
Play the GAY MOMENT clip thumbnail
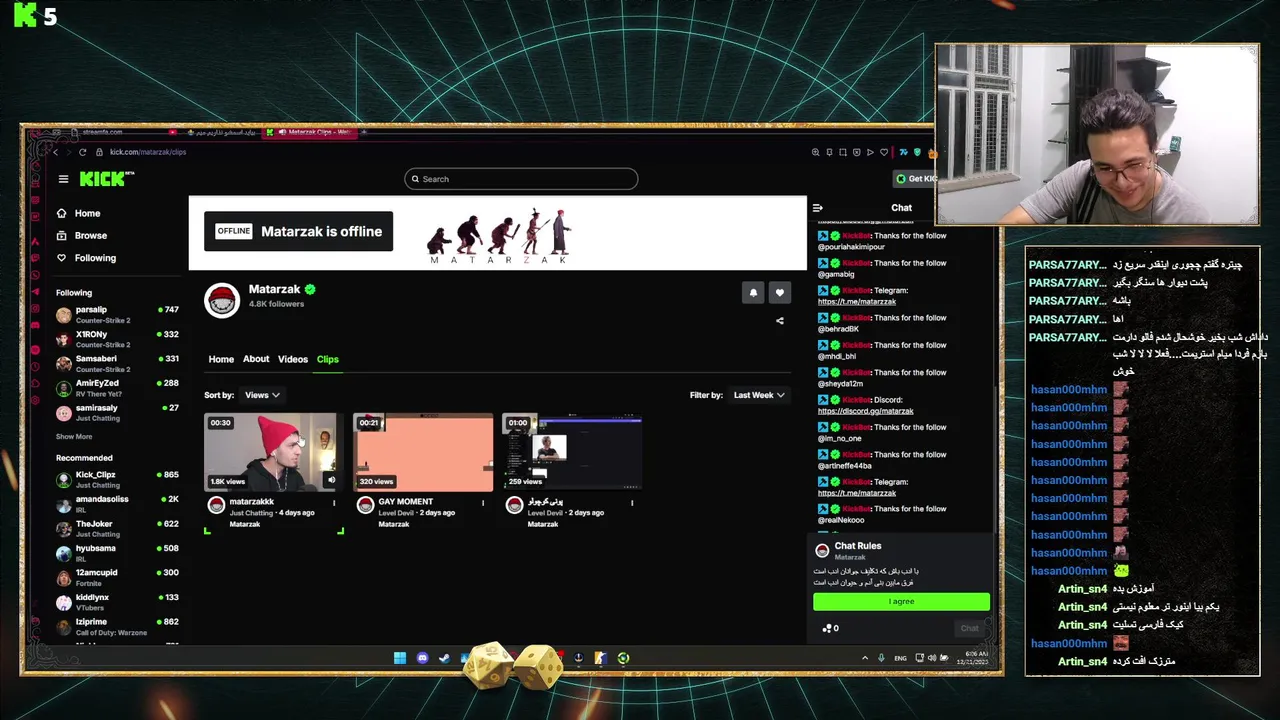click(x=423, y=452)
